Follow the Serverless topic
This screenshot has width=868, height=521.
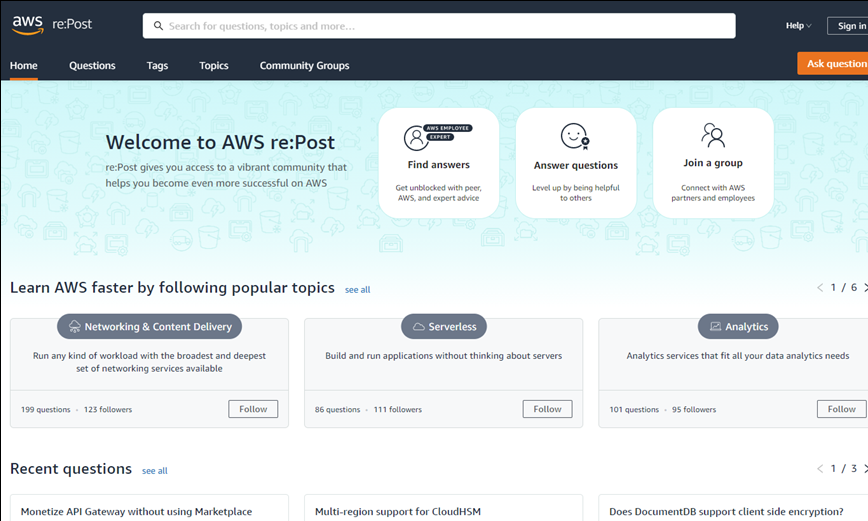pyautogui.click(x=547, y=409)
